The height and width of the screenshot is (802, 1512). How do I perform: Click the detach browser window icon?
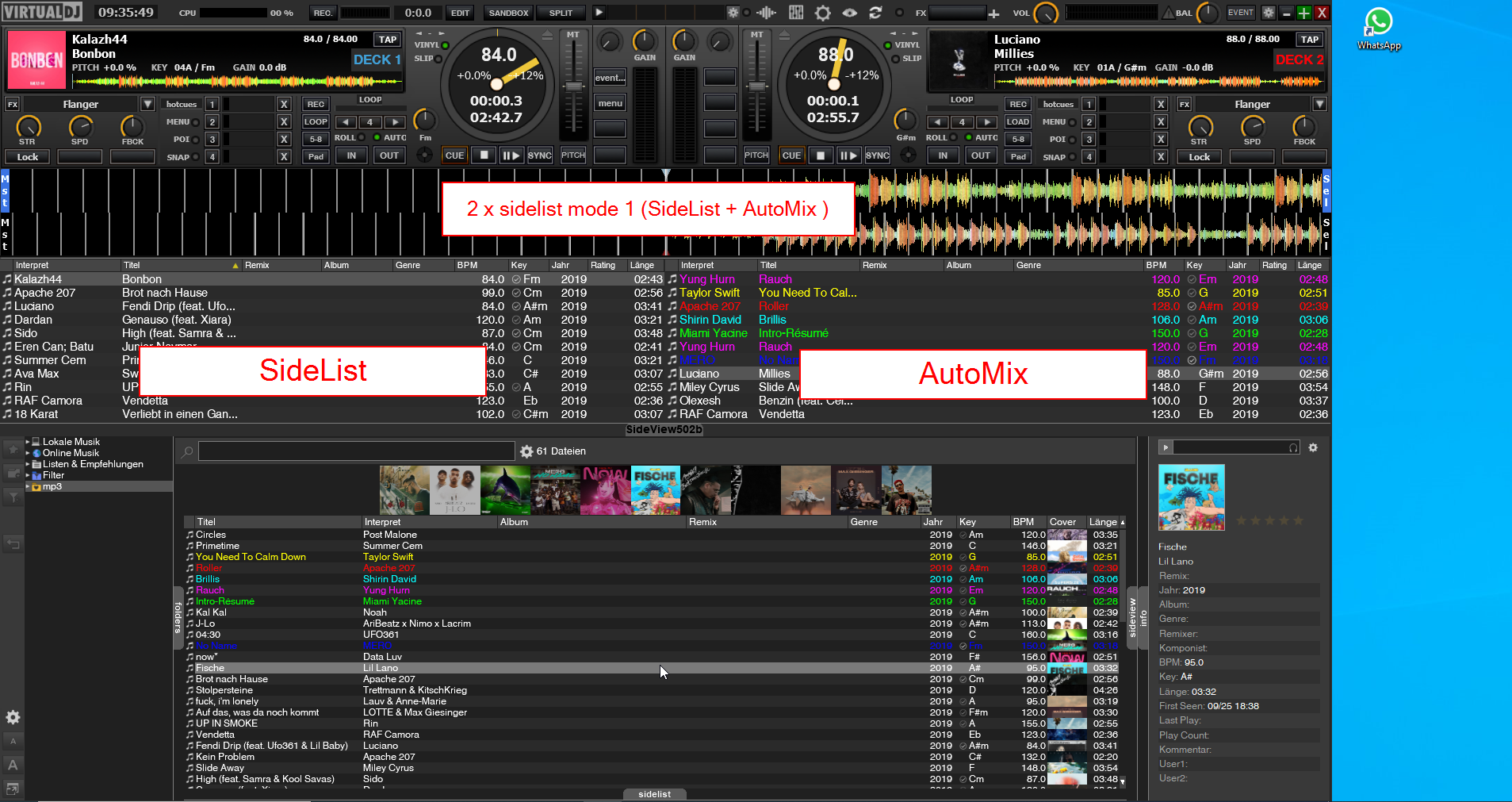pos(13,789)
